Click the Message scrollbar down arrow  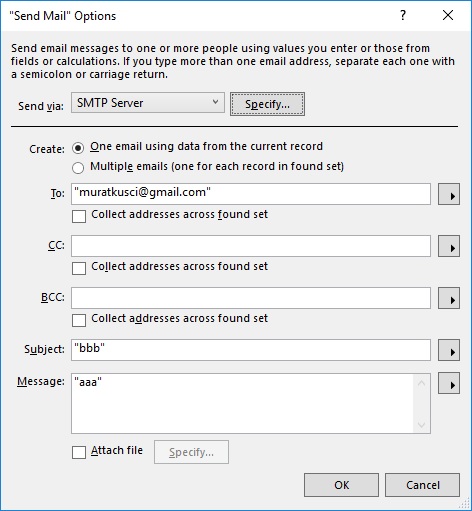coord(421,425)
